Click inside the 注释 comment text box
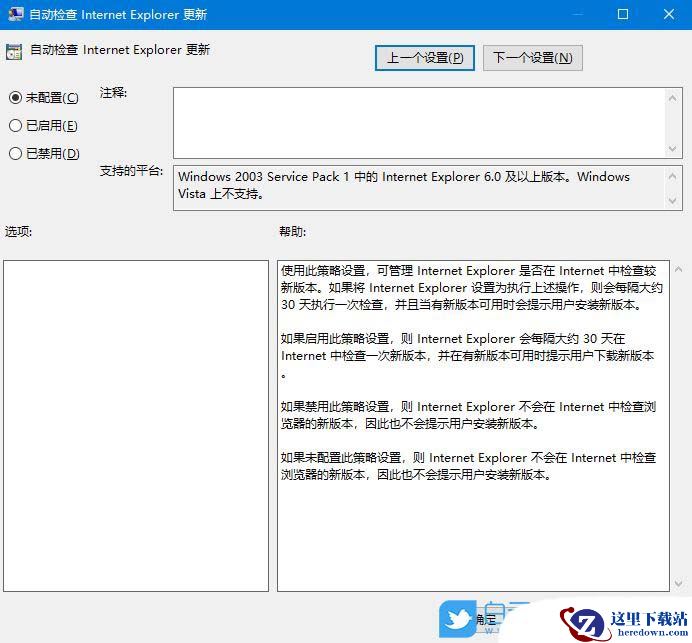The width and height of the screenshot is (692, 643). 419,123
